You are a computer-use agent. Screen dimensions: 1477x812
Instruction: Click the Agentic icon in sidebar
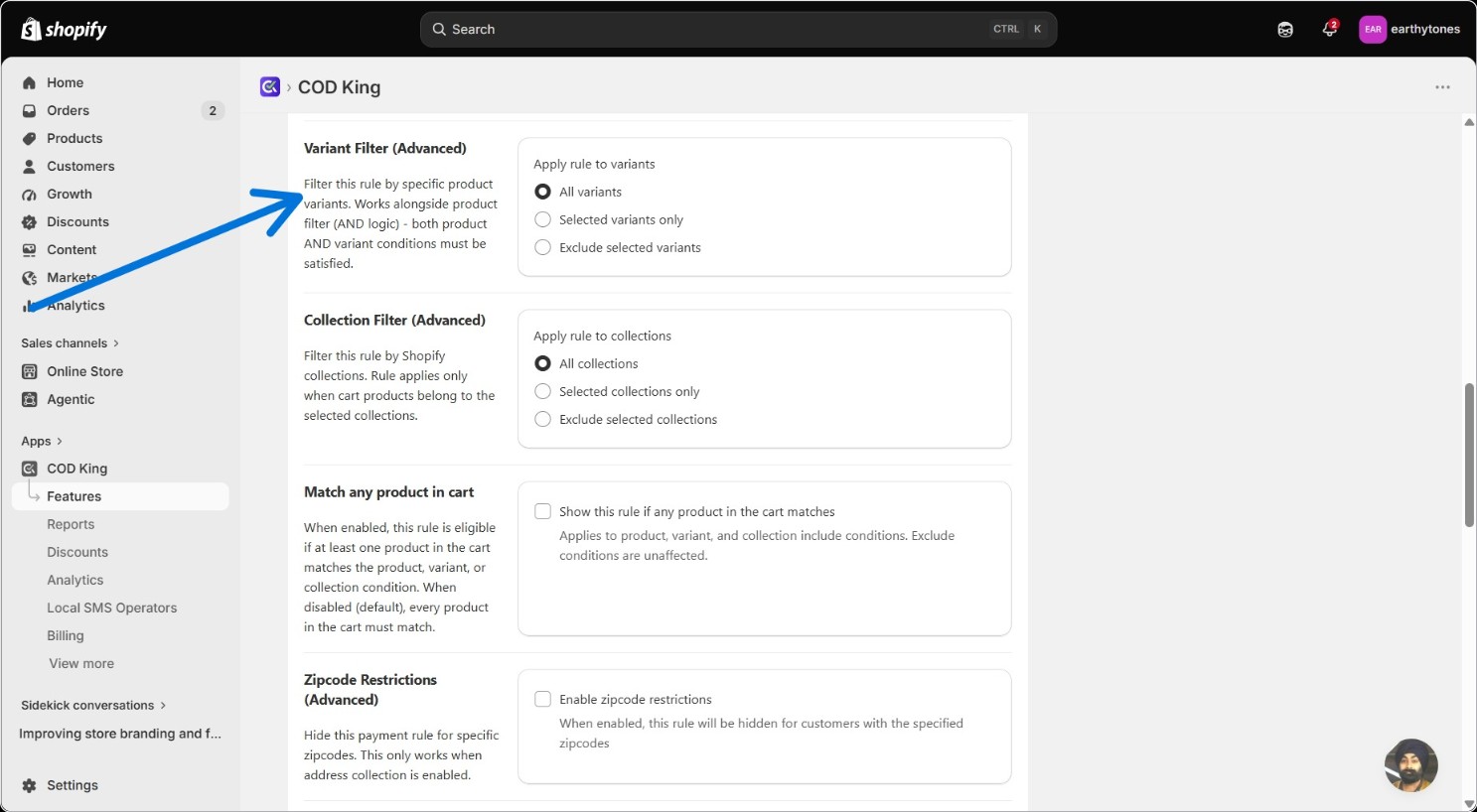pyautogui.click(x=30, y=400)
